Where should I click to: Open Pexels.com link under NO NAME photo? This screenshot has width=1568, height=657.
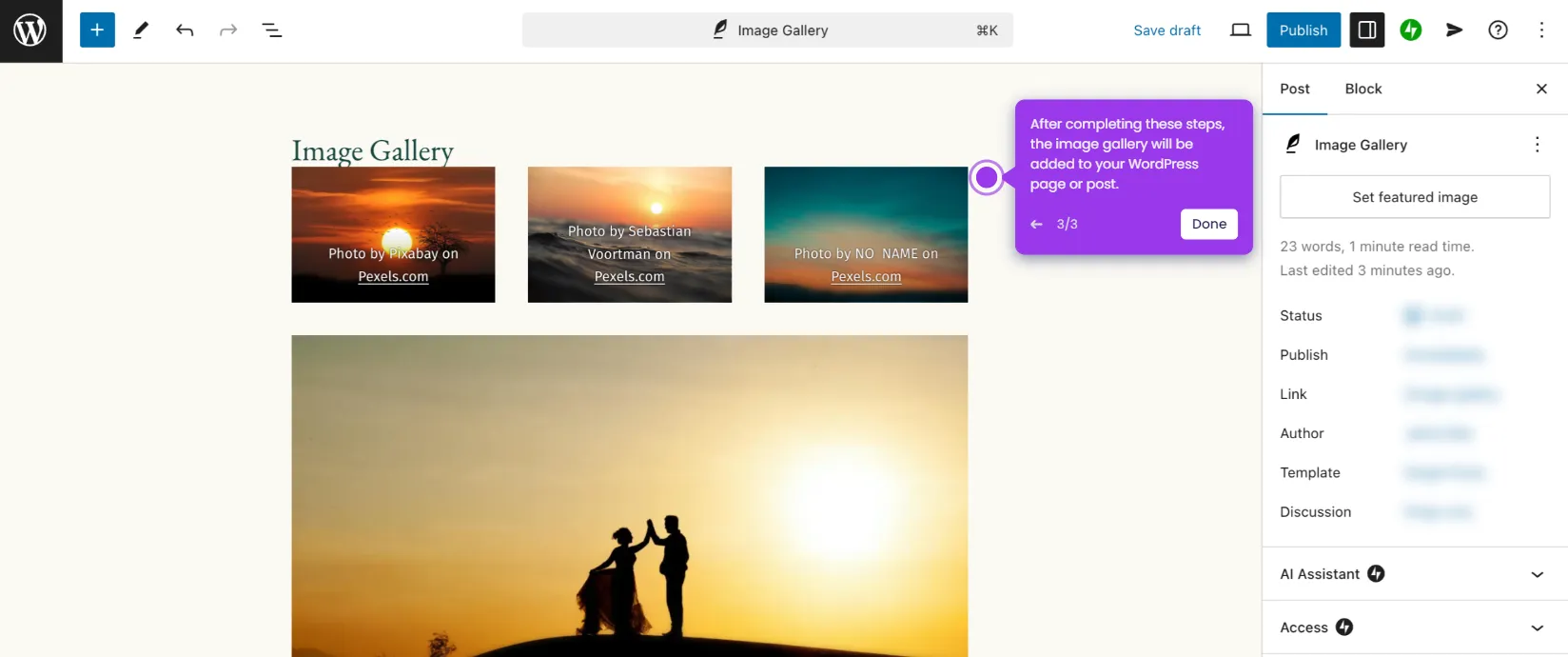[866, 277]
